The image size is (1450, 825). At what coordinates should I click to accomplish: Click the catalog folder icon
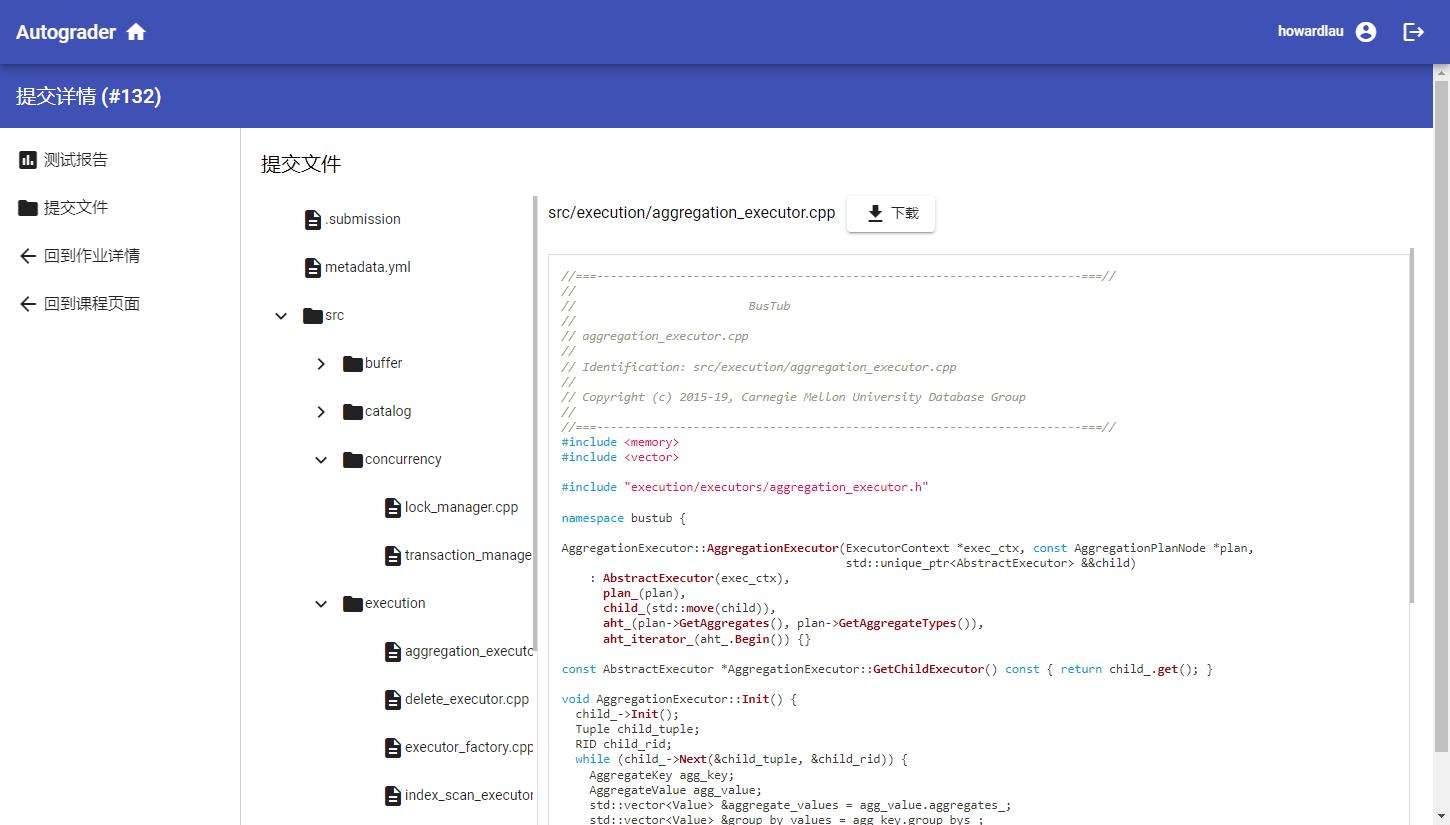[x=353, y=412]
